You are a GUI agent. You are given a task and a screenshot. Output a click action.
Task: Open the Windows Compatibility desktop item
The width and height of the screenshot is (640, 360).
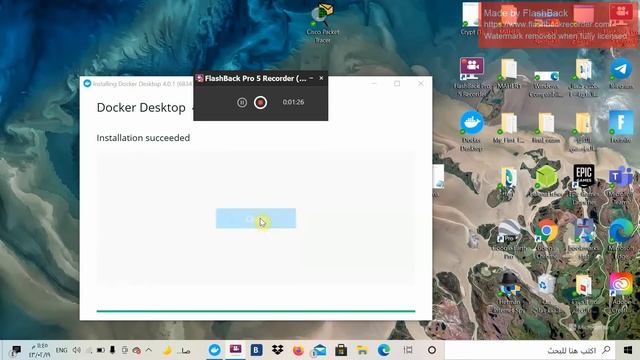pyautogui.click(x=546, y=84)
